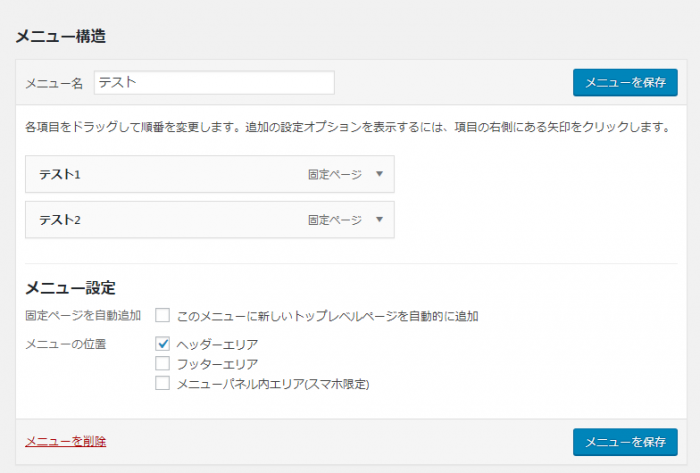Click the メニュー名 field label

click(x=54, y=84)
